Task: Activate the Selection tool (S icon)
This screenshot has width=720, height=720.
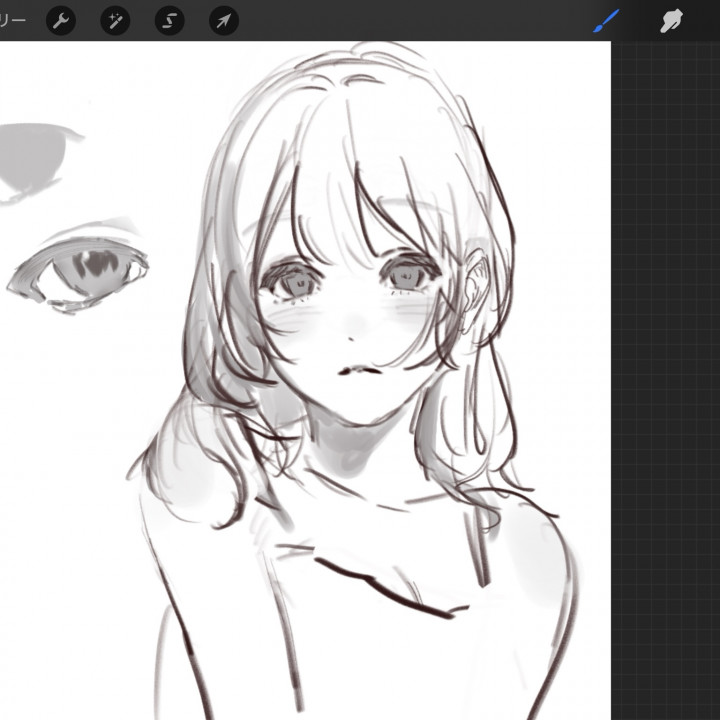Action: pos(169,21)
